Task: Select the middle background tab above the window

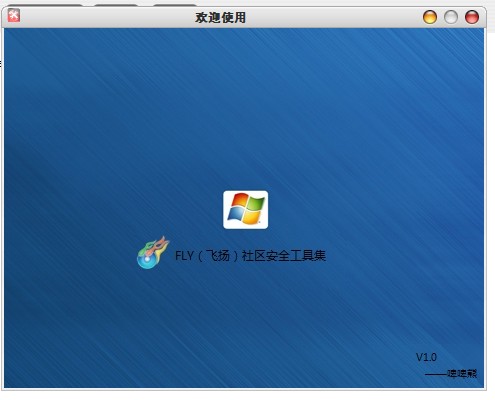Action: [x=116, y=5]
